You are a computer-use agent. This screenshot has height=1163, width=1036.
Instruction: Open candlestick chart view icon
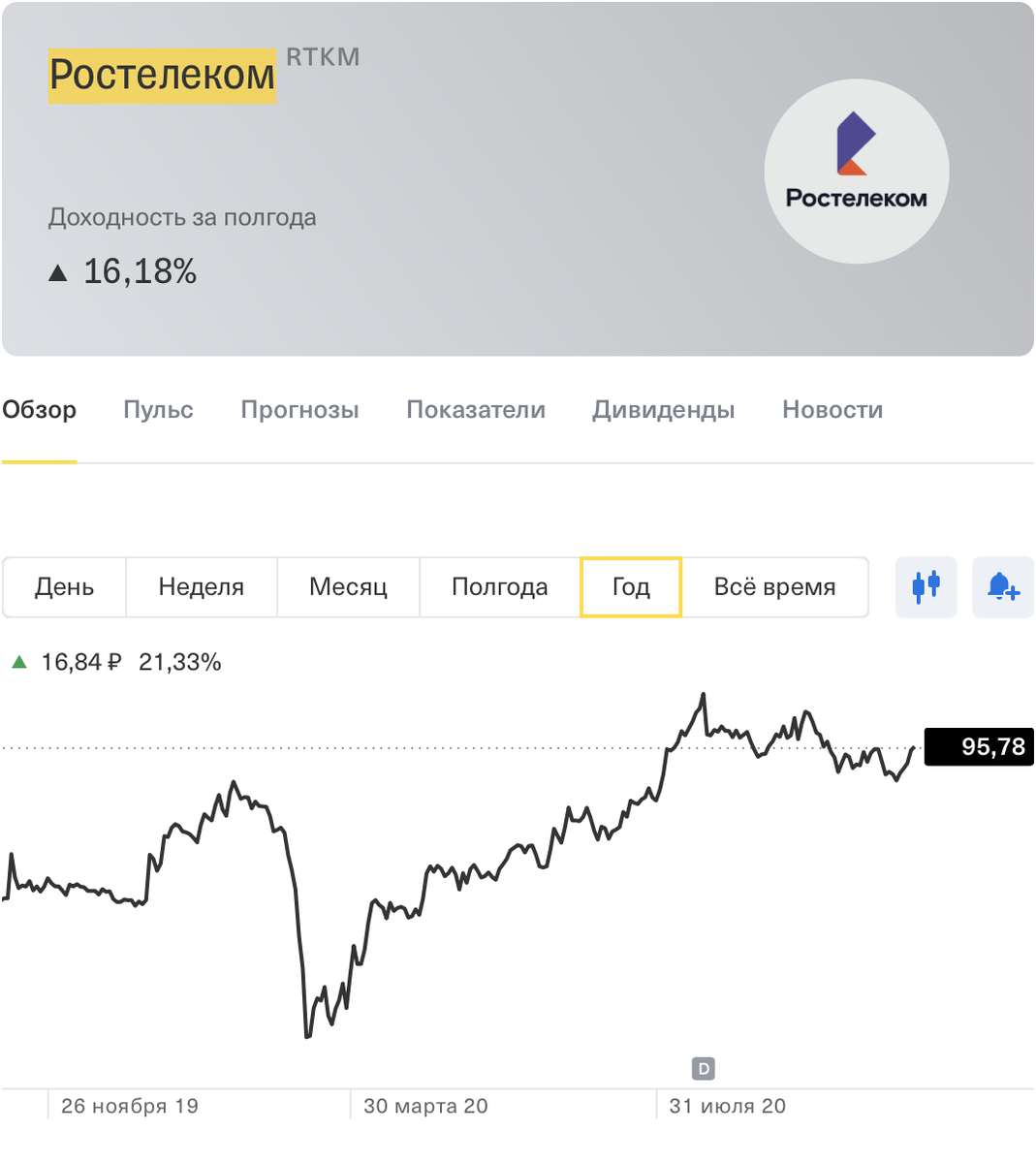pos(926,587)
